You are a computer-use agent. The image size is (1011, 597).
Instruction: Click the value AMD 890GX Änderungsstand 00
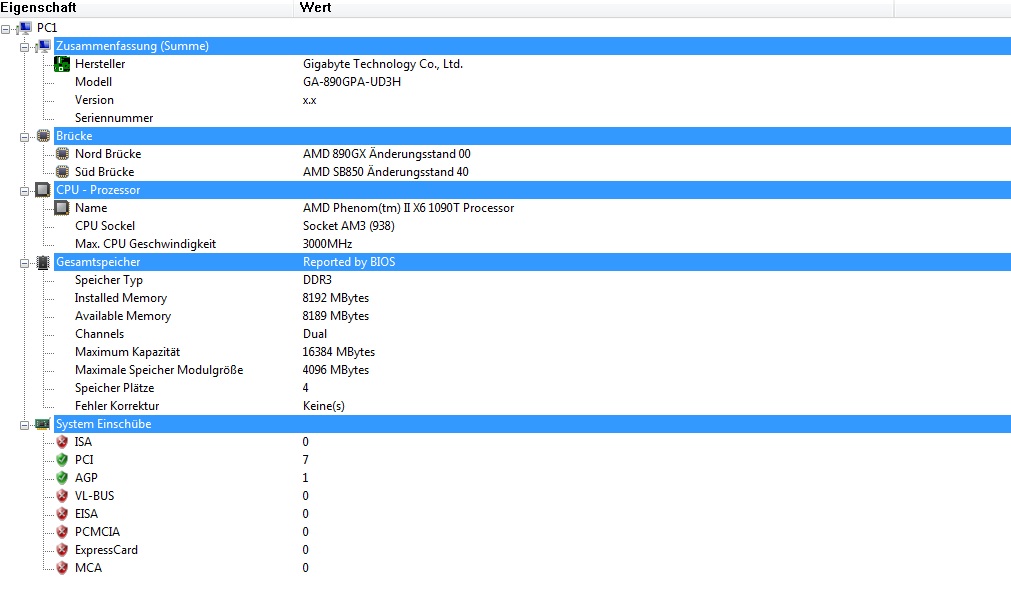(387, 154)
